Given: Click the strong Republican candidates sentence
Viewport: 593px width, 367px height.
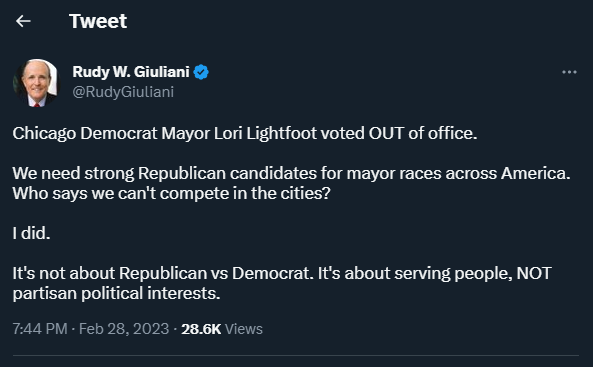Looking at the screenshot, I should coord(291,173).
